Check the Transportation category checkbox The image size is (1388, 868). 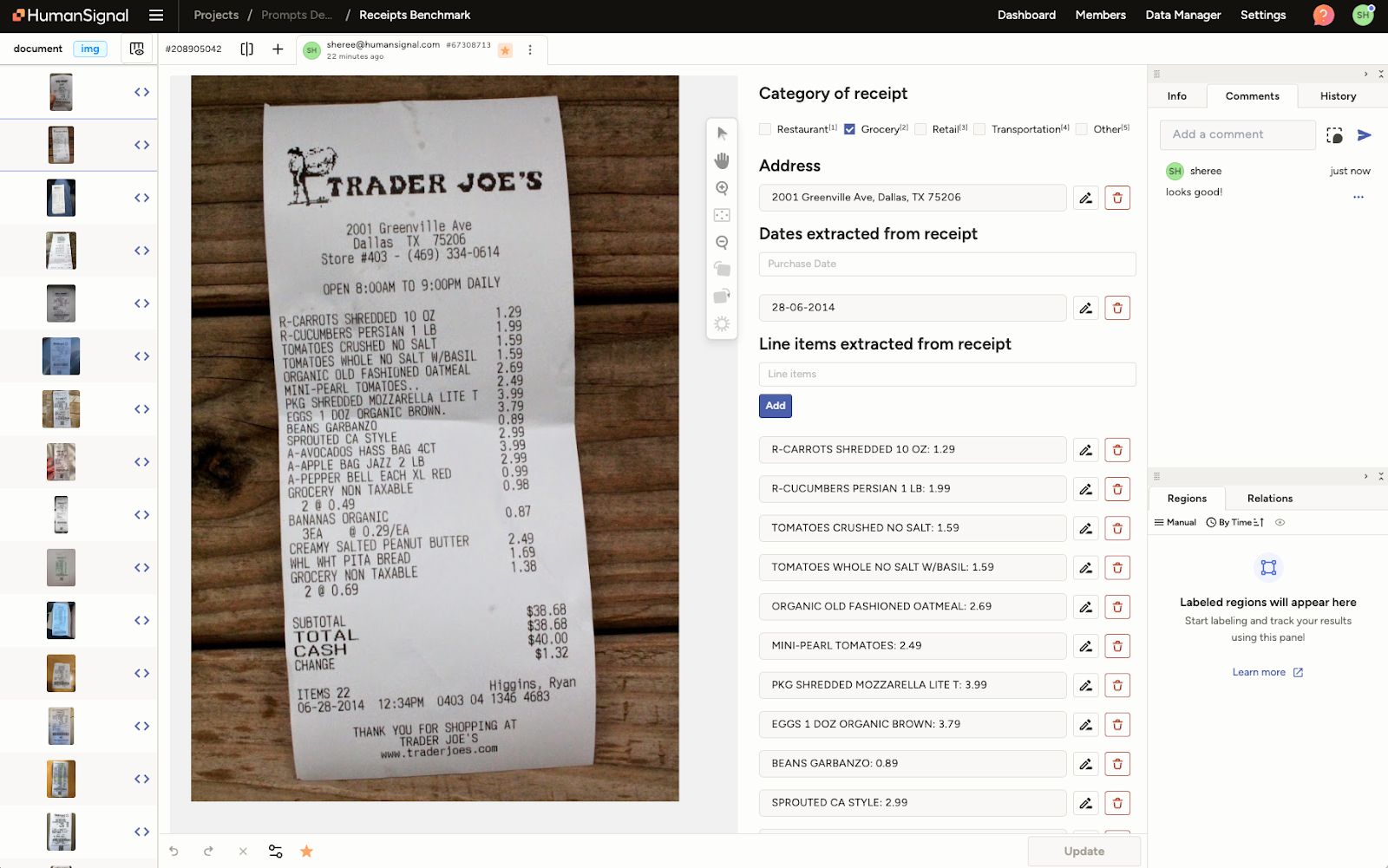(x=979, y=129)
